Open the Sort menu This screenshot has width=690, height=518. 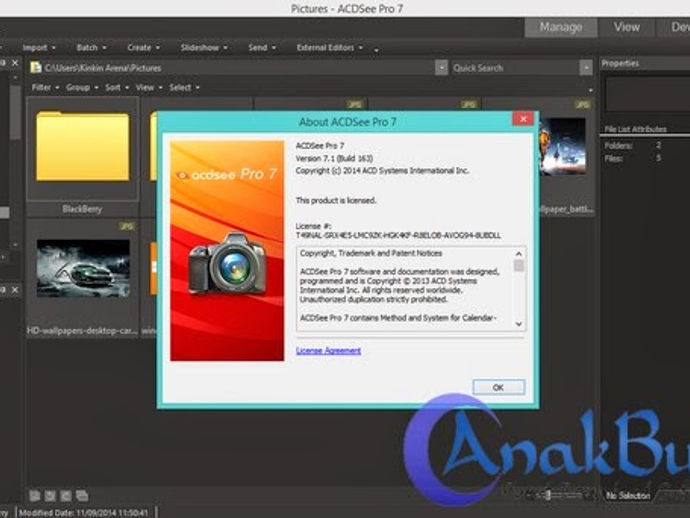(x=117, y=88)
